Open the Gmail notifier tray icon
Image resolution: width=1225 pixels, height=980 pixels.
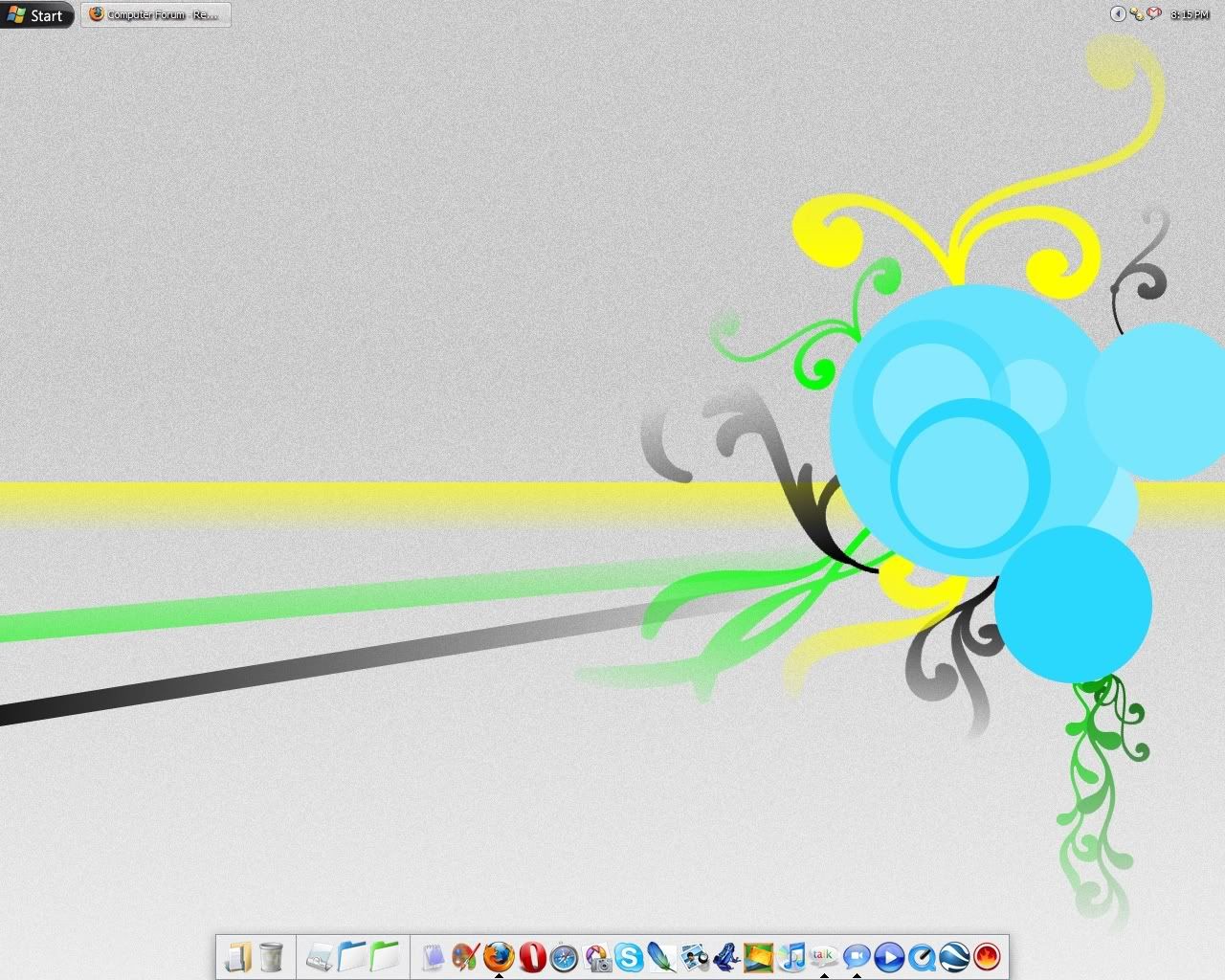click(x=1153, y=13)
